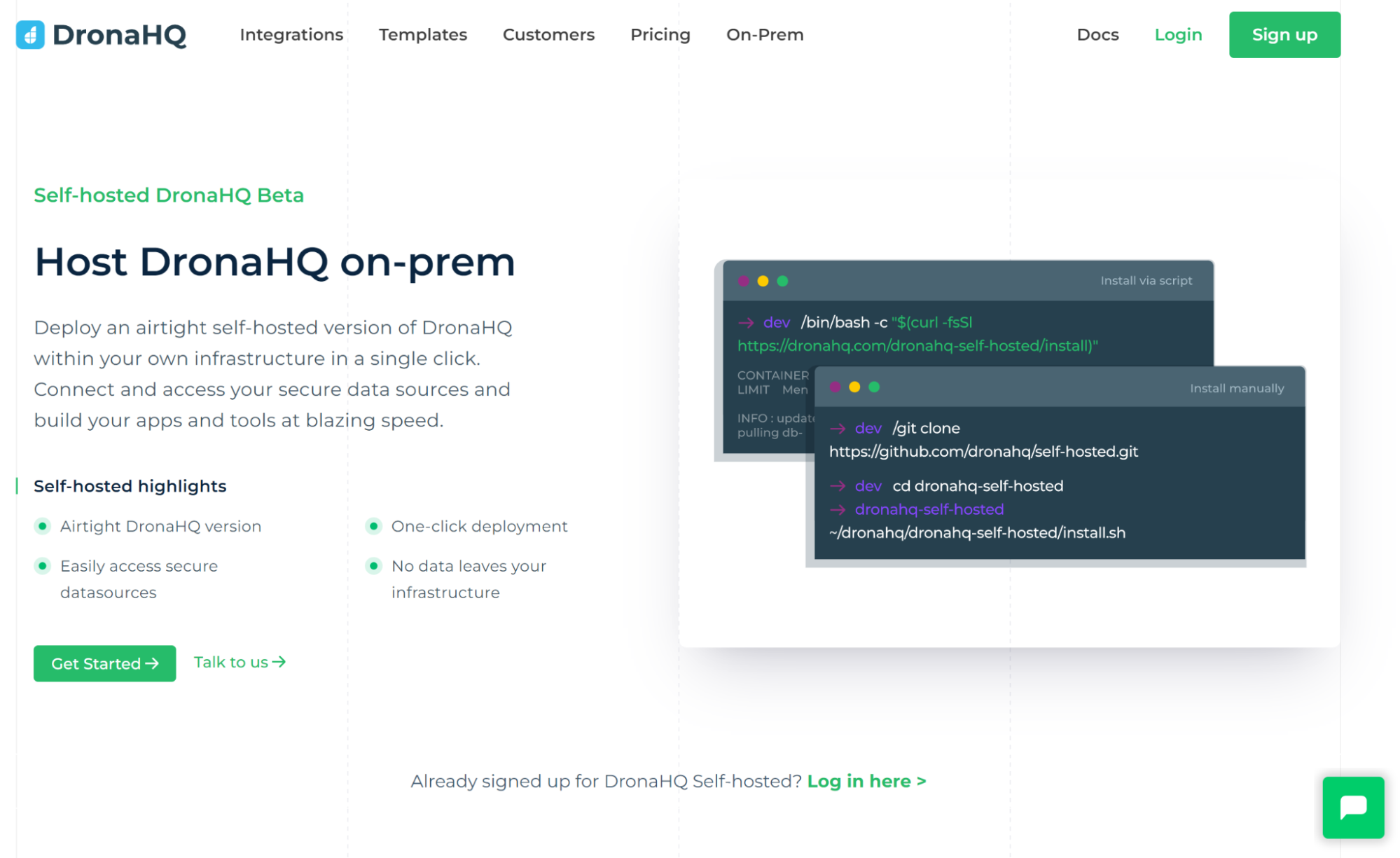
Task: Open the Pricing page
Action: pos(660,34)
